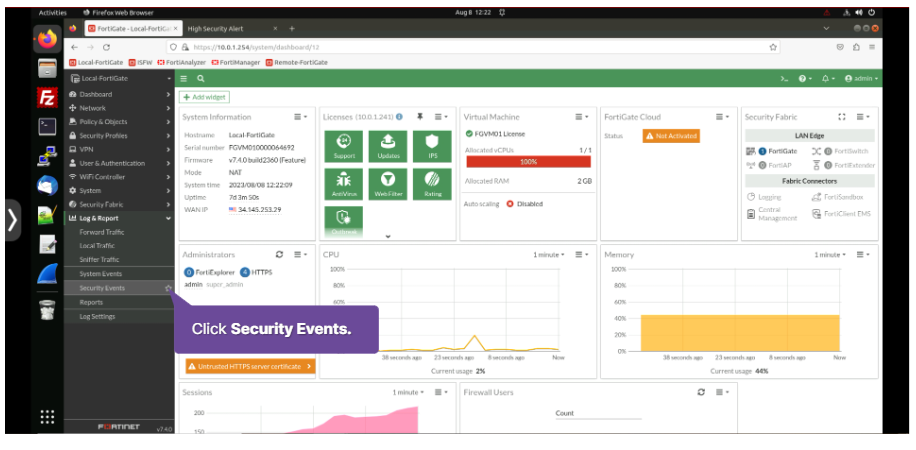Open the Firefox application menu
The image size is (916, 450).
[872, 47]
